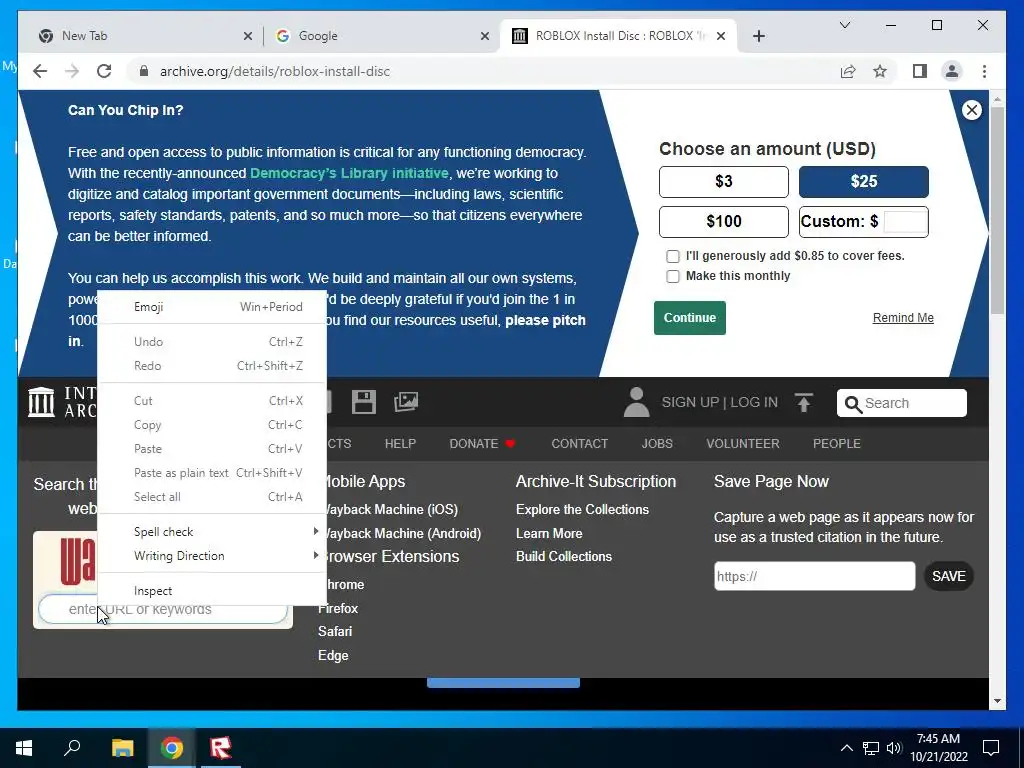The image size is (1024, 768).
Task: Choose Paste in context menu
Action: pos(212,449)
